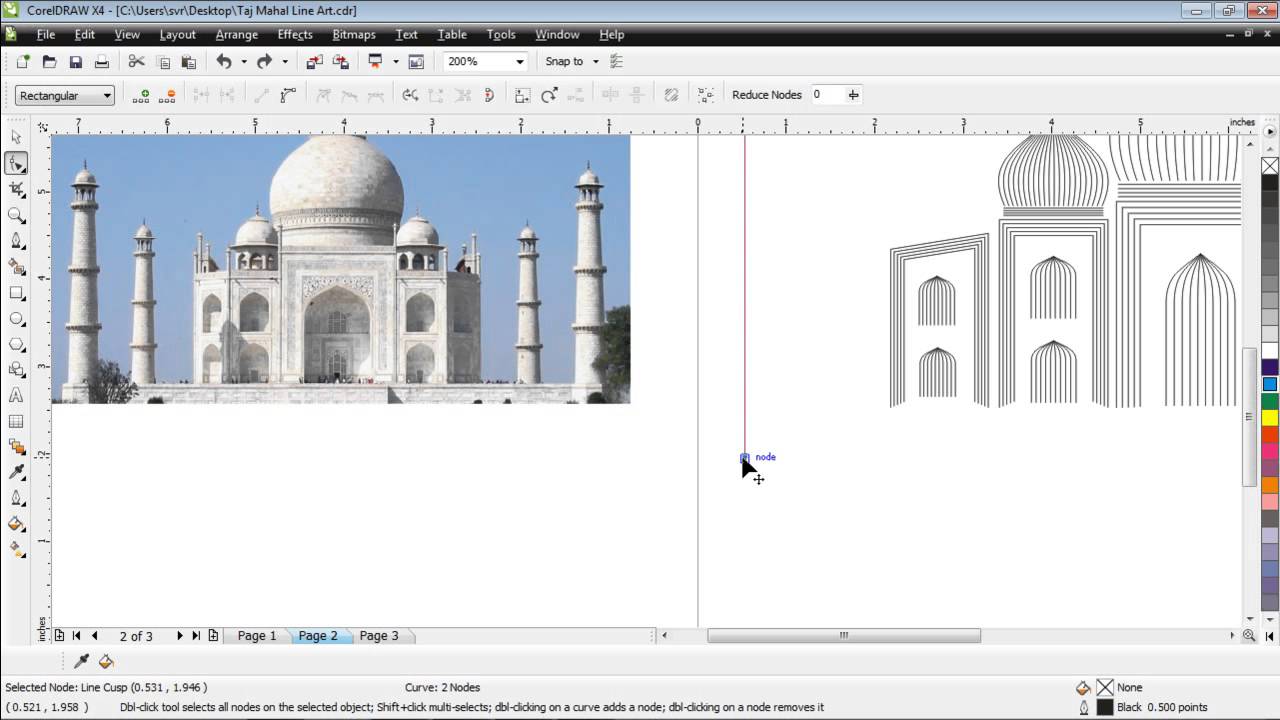Select the Smart Fill tool

(16, 267)
